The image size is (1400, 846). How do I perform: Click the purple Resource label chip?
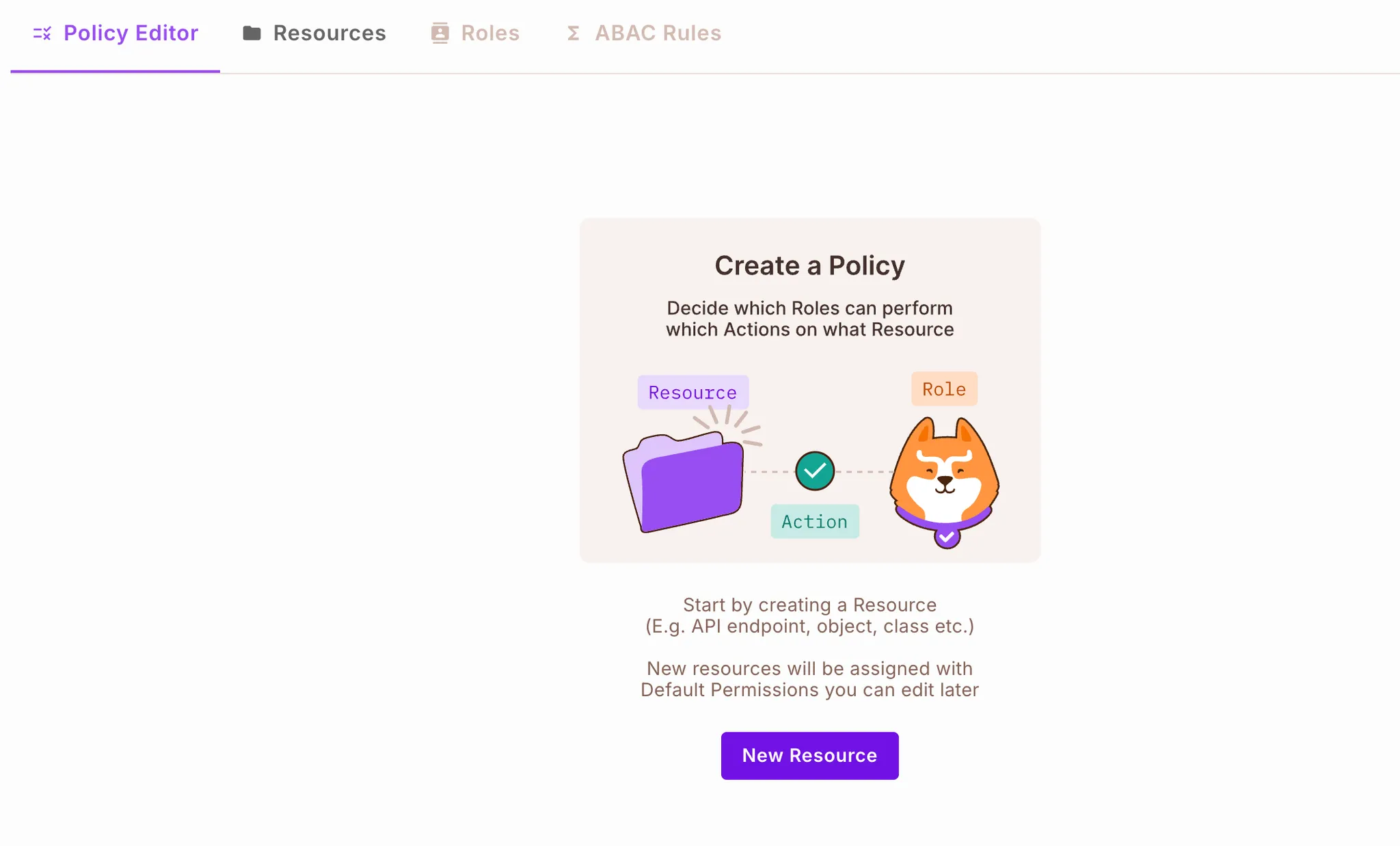click(692, 393)
